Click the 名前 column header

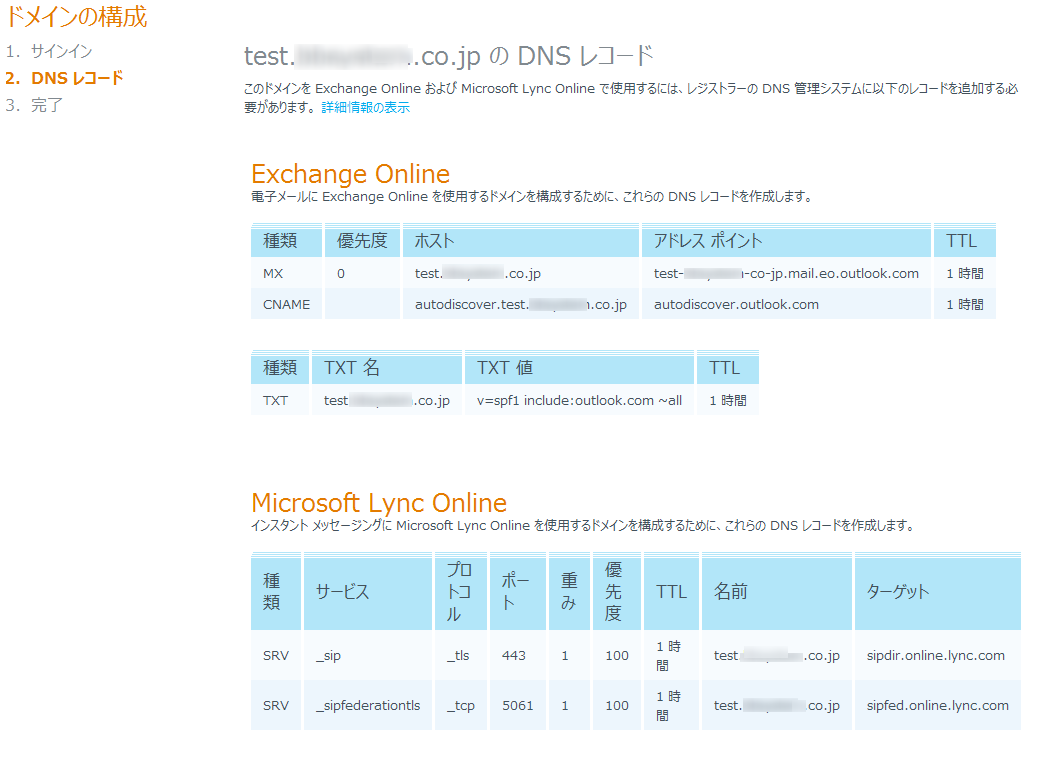click(777, 592)
